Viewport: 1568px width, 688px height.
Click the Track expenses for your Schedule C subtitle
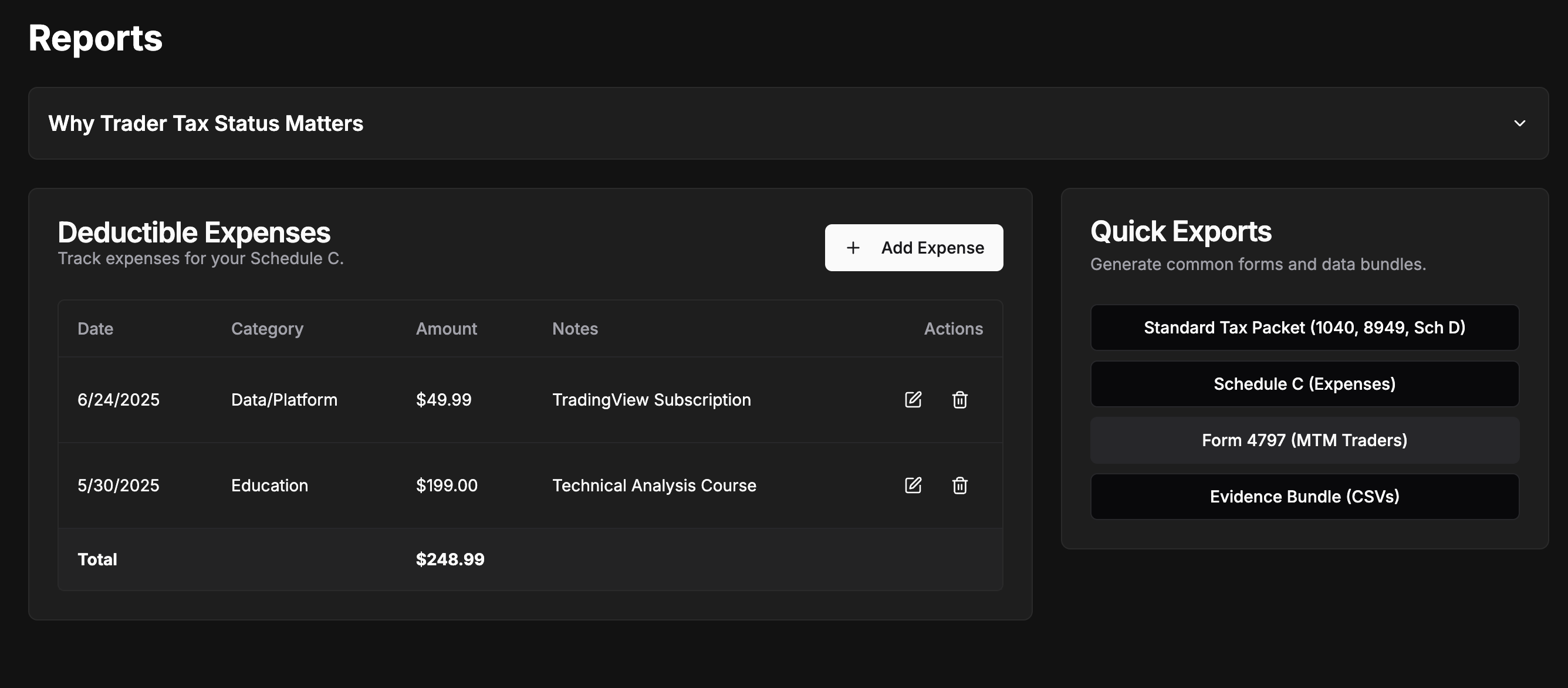pos(201,258)
